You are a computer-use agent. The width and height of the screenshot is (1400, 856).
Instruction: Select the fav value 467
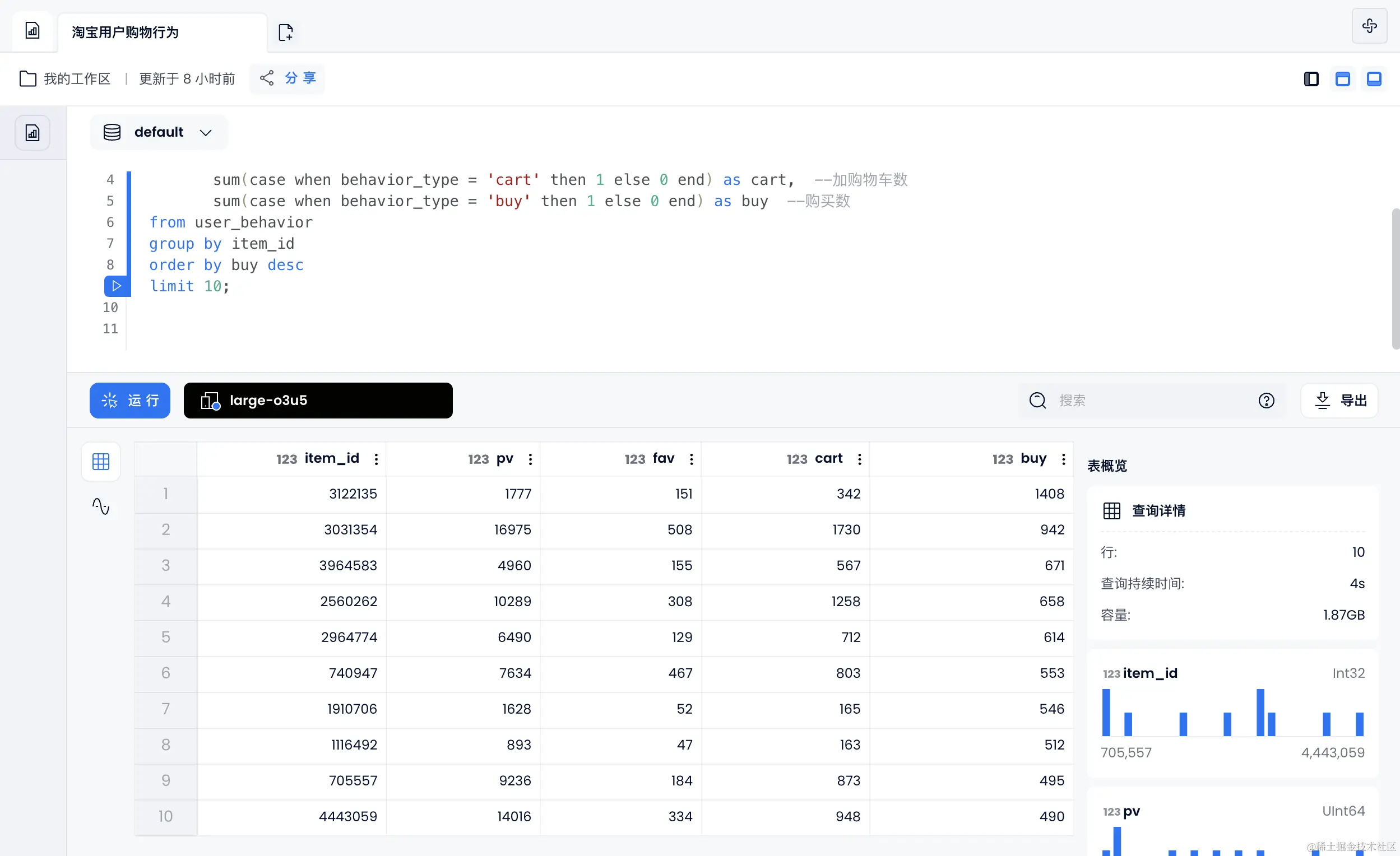click(x=620, y=673)
